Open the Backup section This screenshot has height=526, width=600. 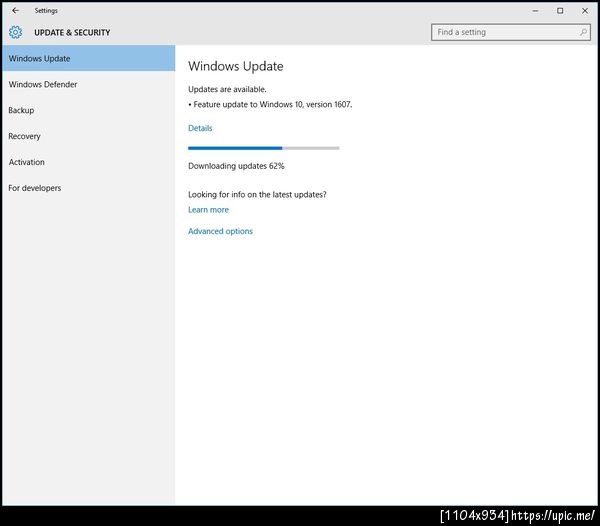(89, 110)
